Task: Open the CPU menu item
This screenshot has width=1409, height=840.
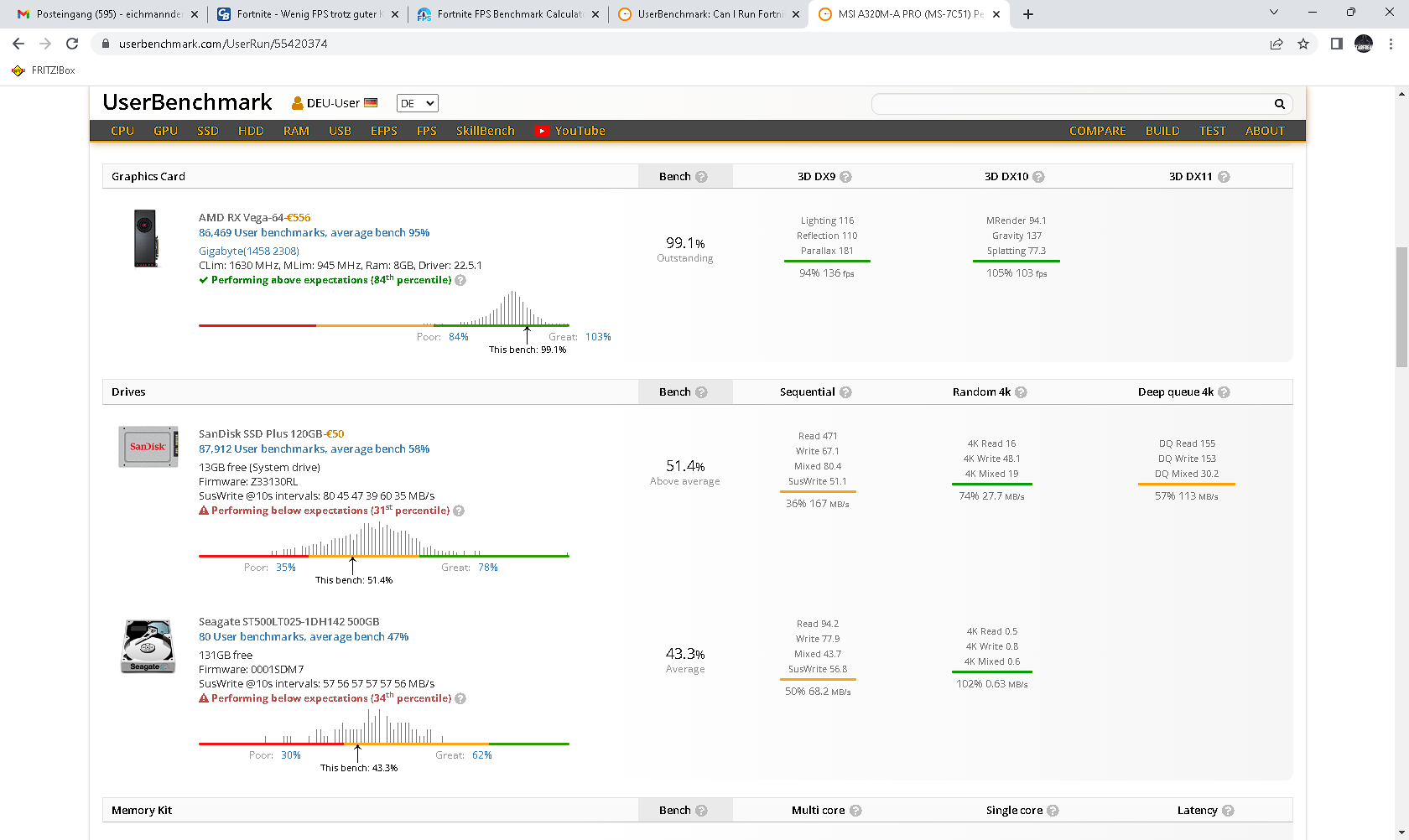Action: pos(122,131)
